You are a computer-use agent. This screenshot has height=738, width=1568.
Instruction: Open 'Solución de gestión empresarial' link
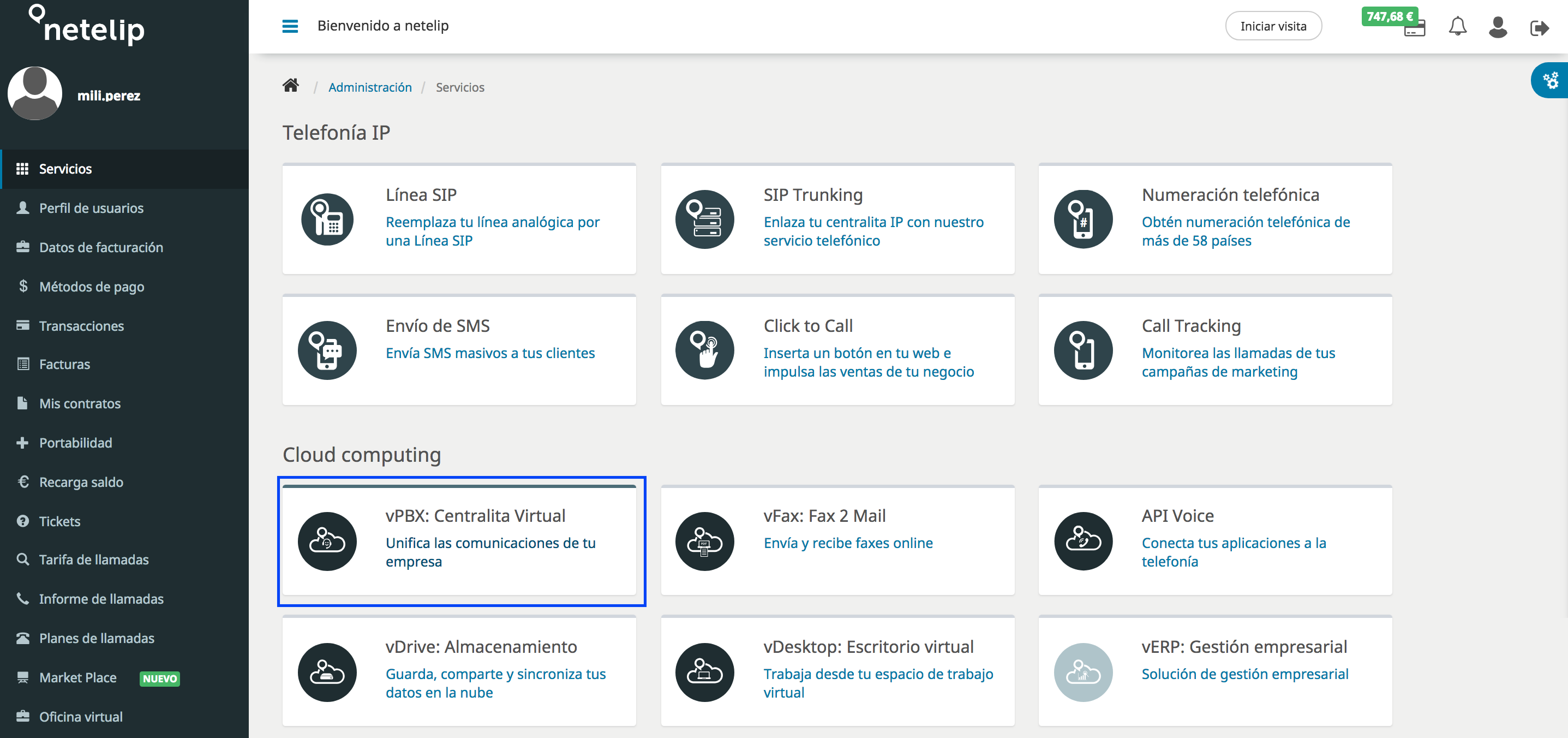[1245, 674]
